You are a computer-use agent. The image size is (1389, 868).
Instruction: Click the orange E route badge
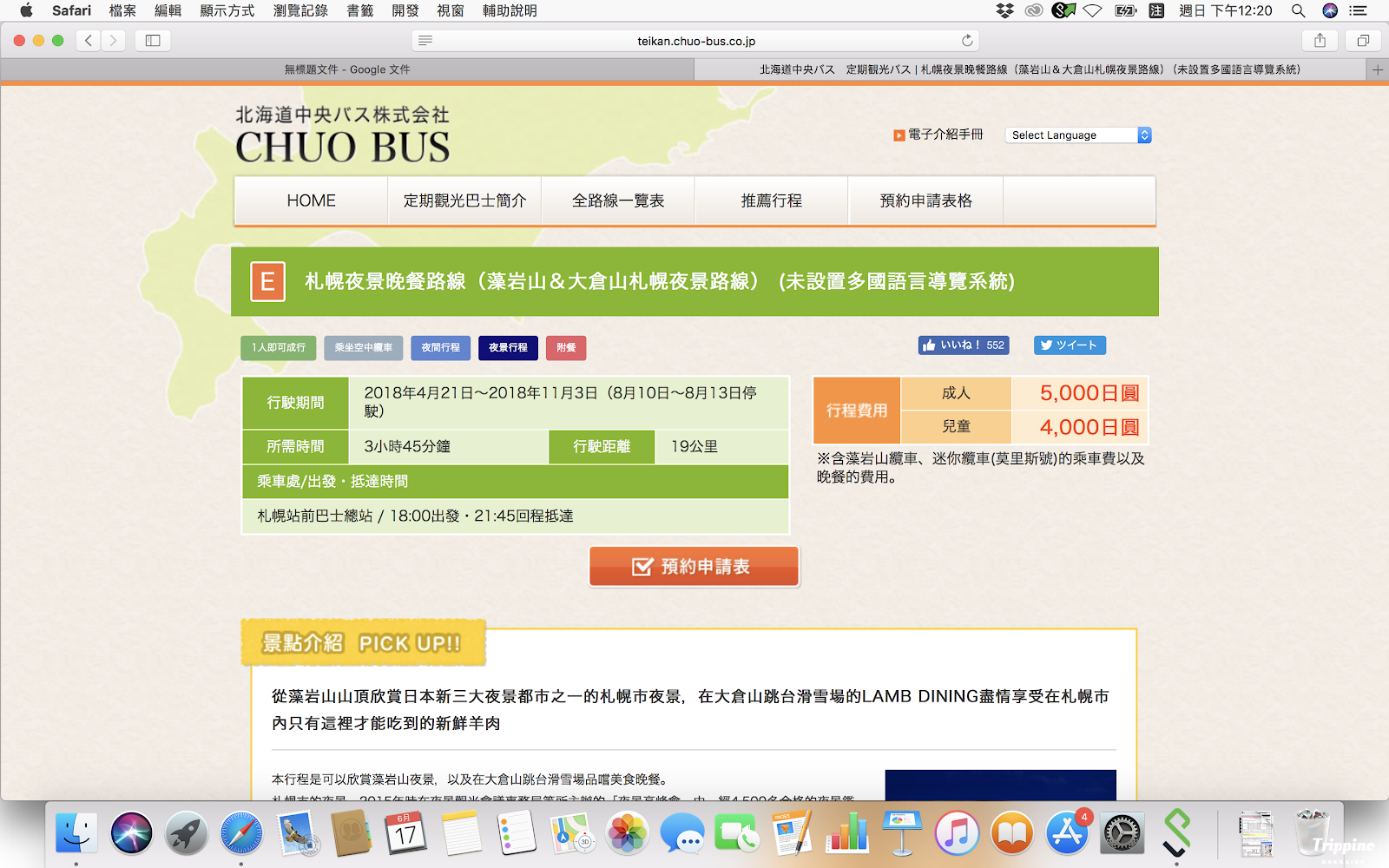[x=267, y=281]
